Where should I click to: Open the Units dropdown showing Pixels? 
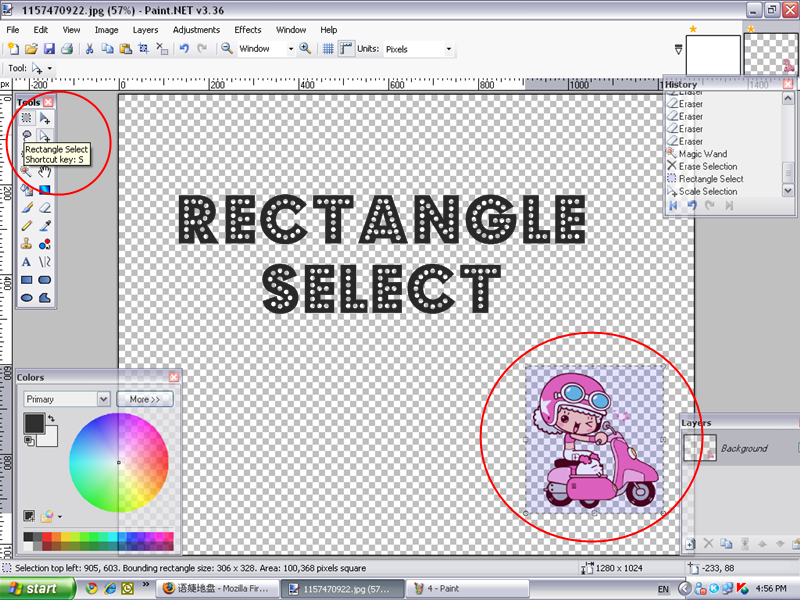point(419,48)
